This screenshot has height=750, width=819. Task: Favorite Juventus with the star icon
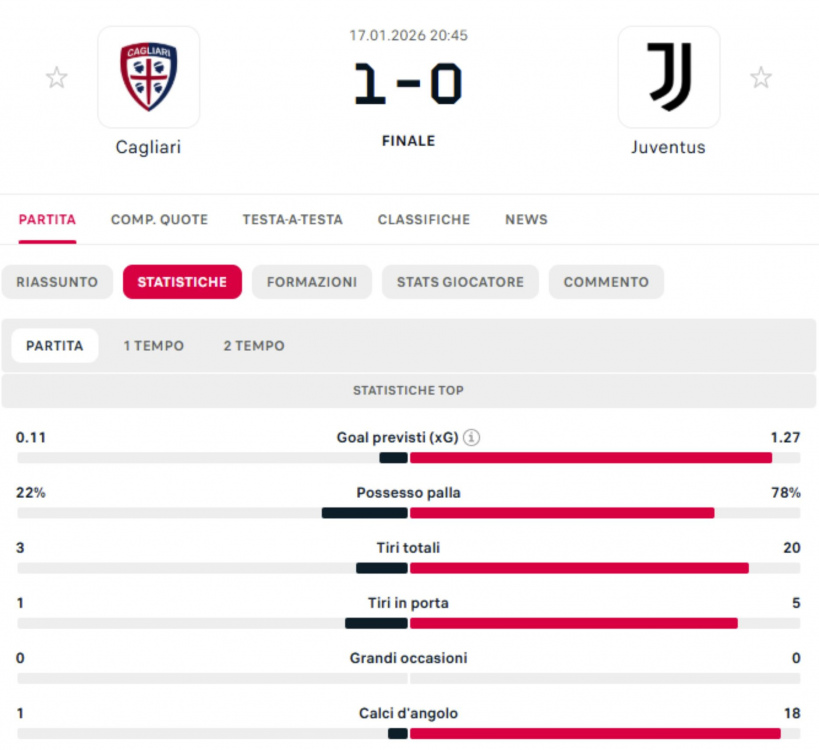pos(761,78)
